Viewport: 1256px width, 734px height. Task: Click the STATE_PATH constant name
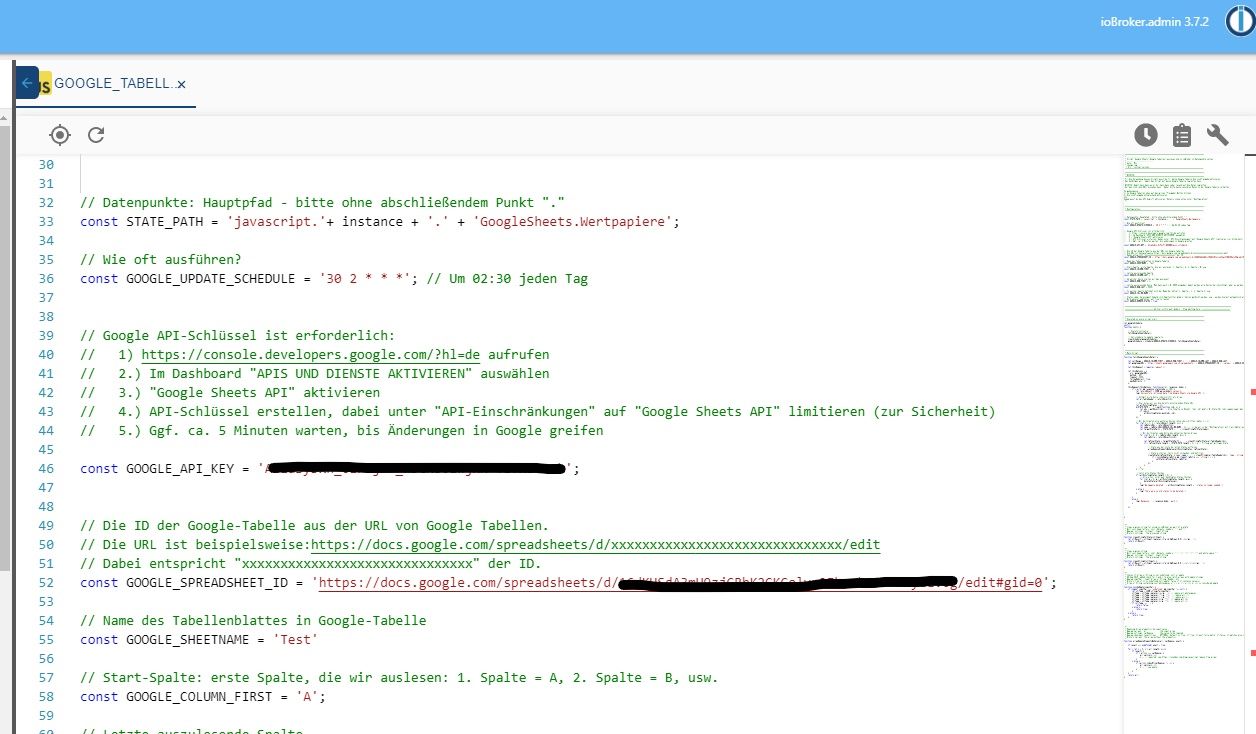pyautogui.click(x=165, y=221)
